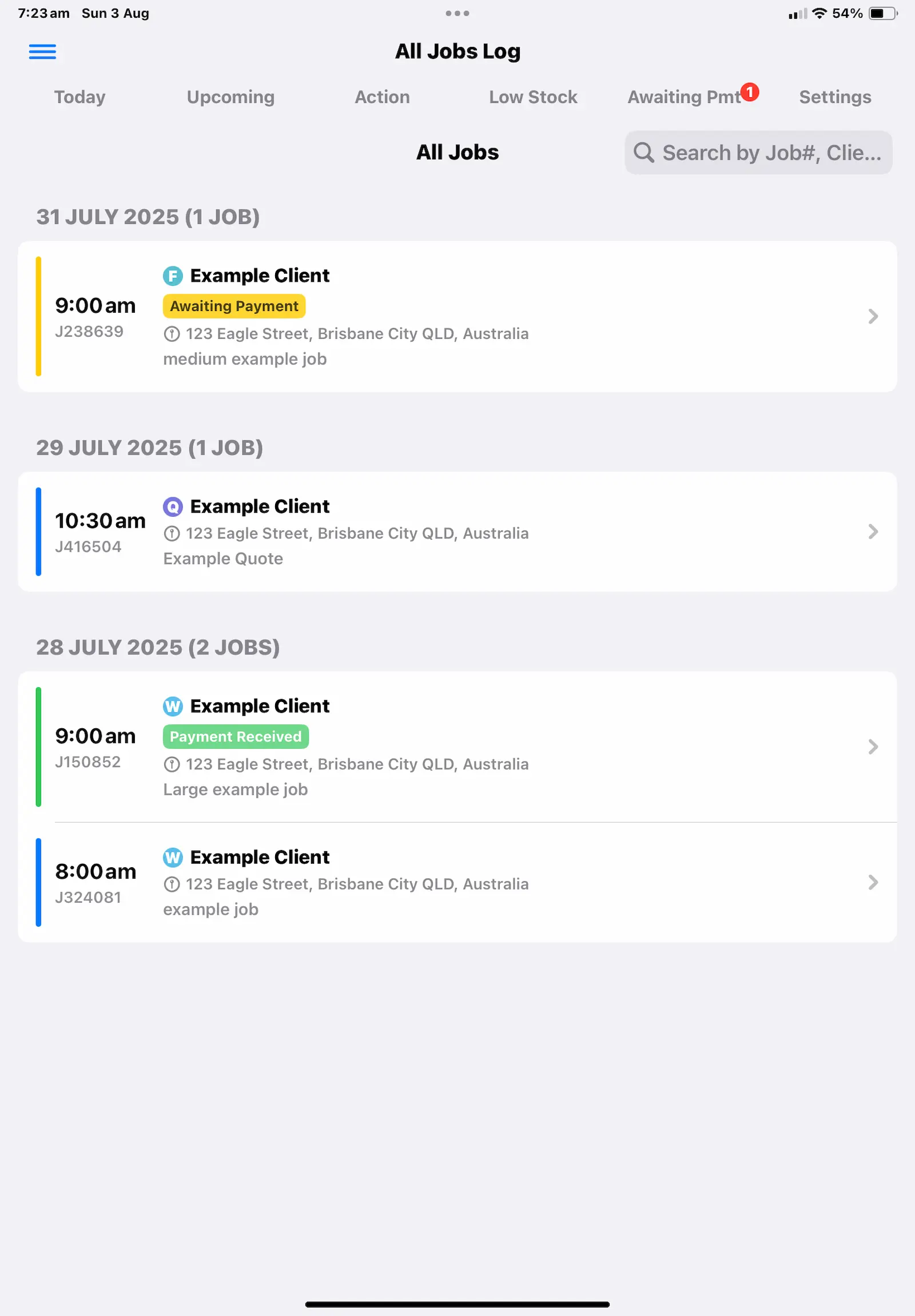915x1316 pixels.
Task: Open the hamburger side menu
Action: 42,51
